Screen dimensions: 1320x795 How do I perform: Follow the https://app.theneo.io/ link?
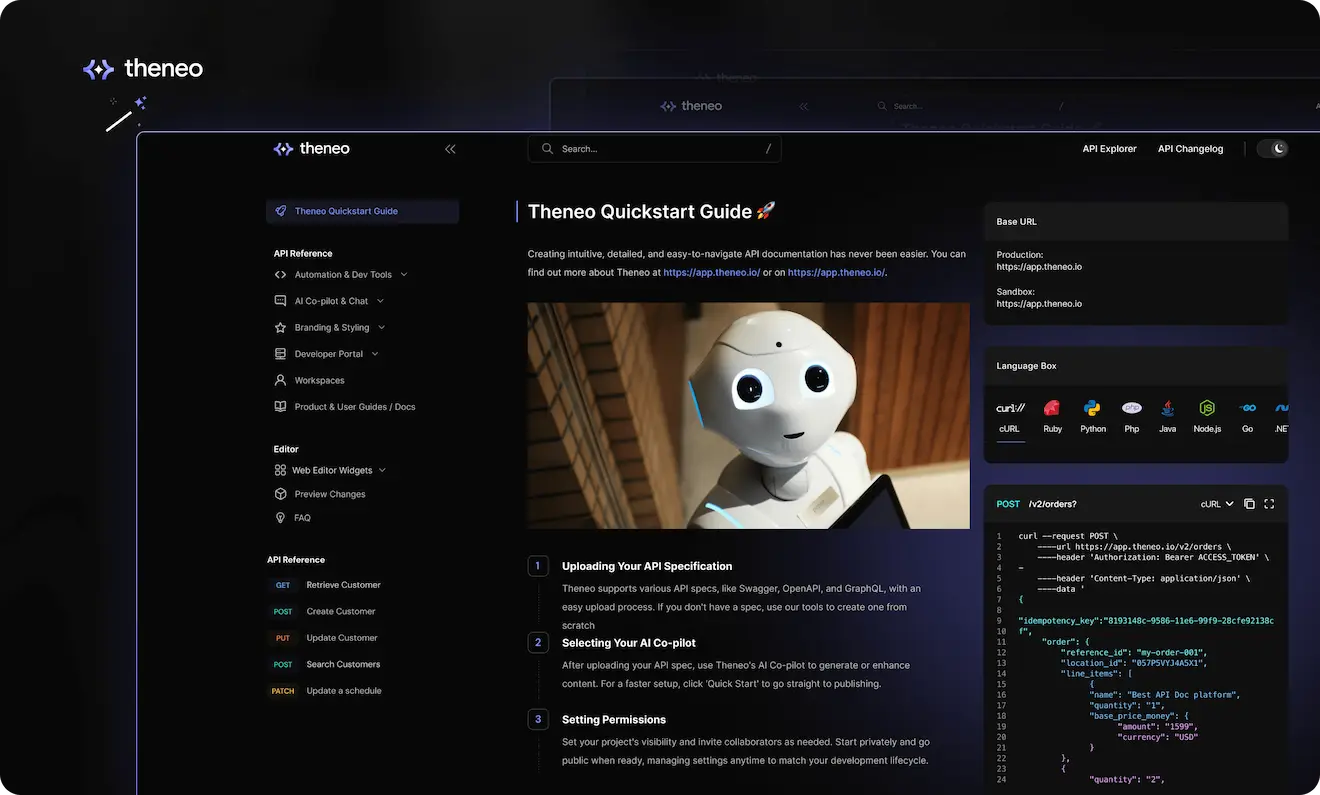(x=711, y=271)
